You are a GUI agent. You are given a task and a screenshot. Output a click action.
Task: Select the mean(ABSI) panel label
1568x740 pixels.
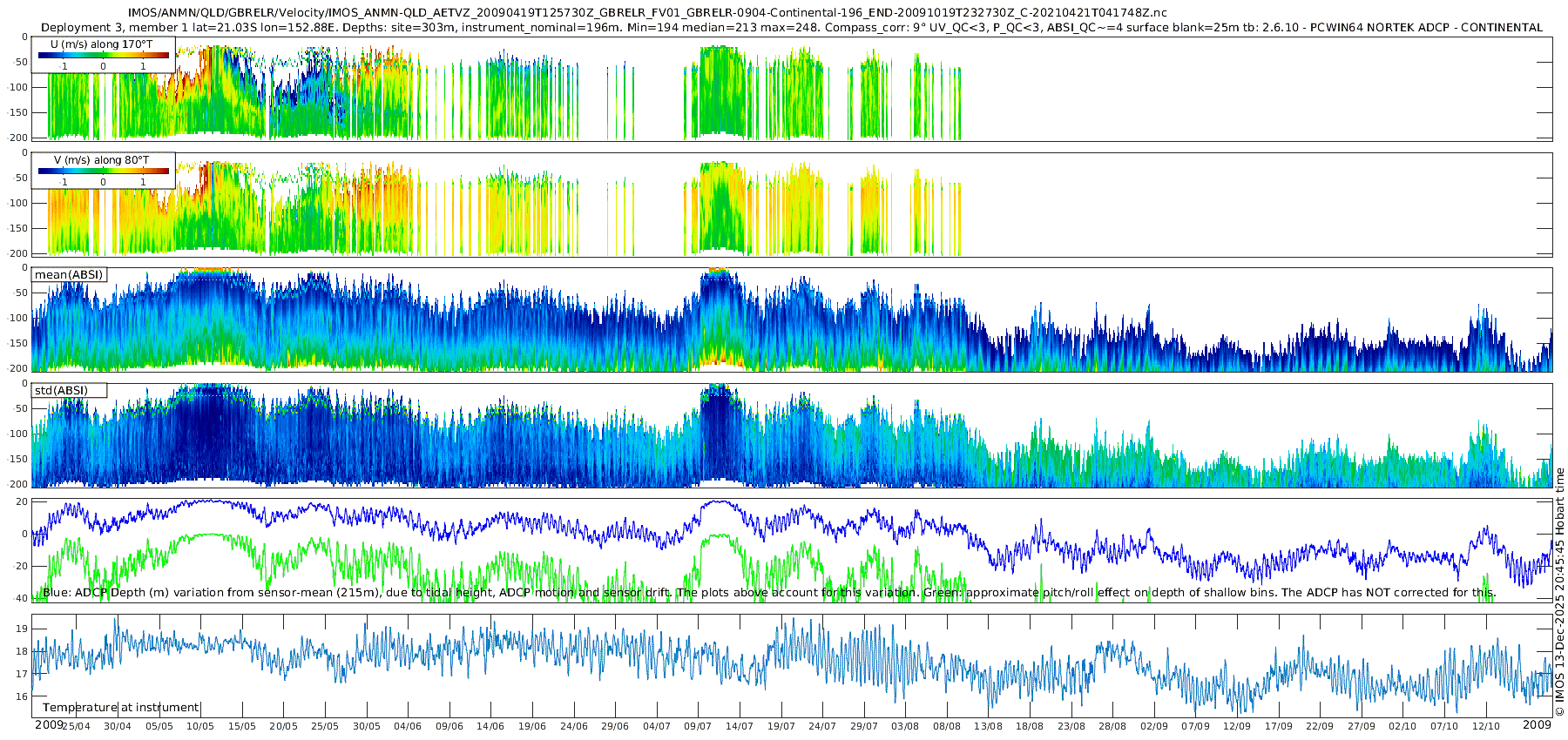[x=69, y=275]
